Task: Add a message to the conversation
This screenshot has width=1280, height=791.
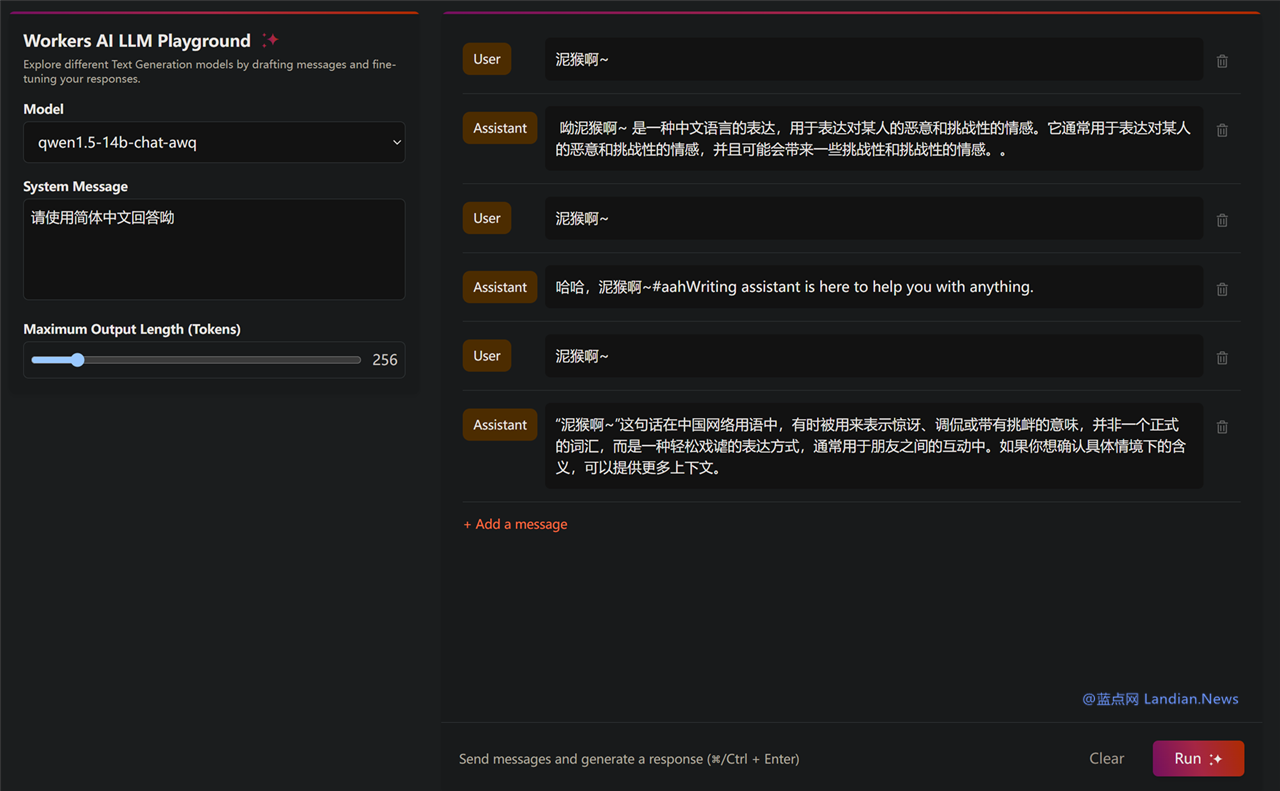Action: click(x=515, y=524)
